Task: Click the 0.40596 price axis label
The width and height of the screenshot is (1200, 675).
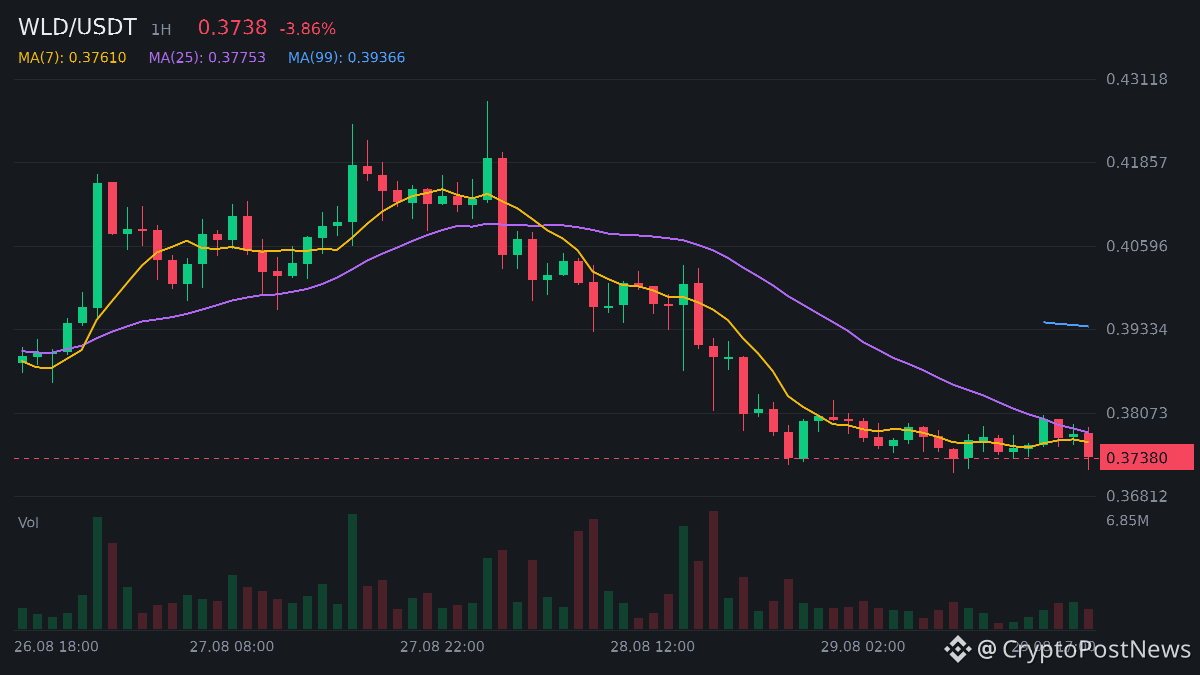Action: (x=1137, y=246)
